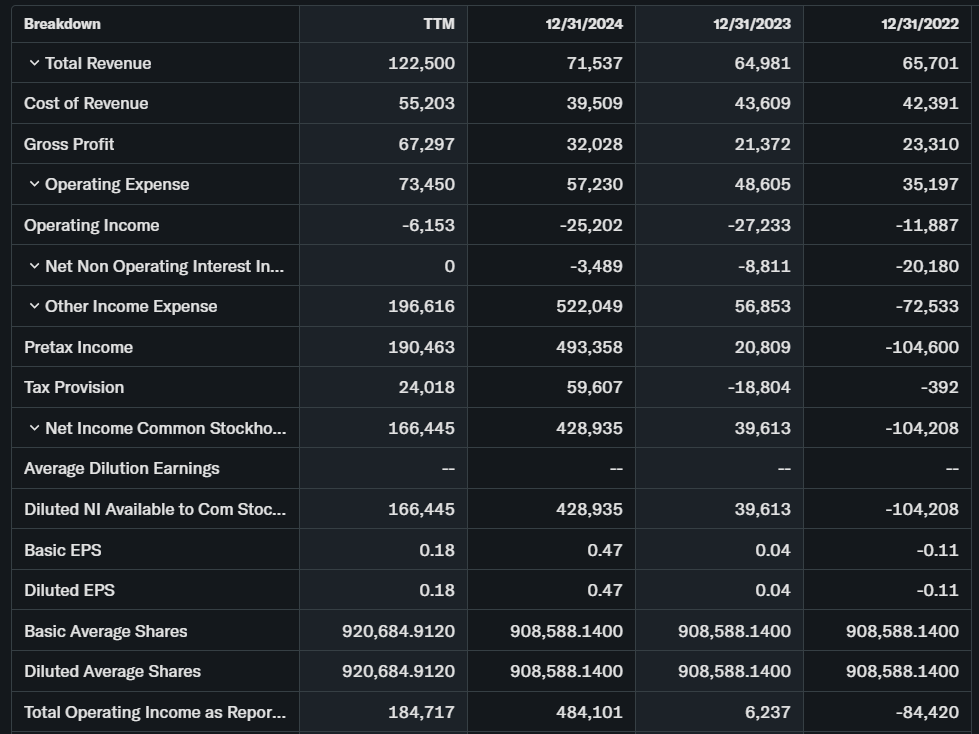Expand Net Income Common Stockholders chevron
The image size is (979, 734).
pos(34,428)
